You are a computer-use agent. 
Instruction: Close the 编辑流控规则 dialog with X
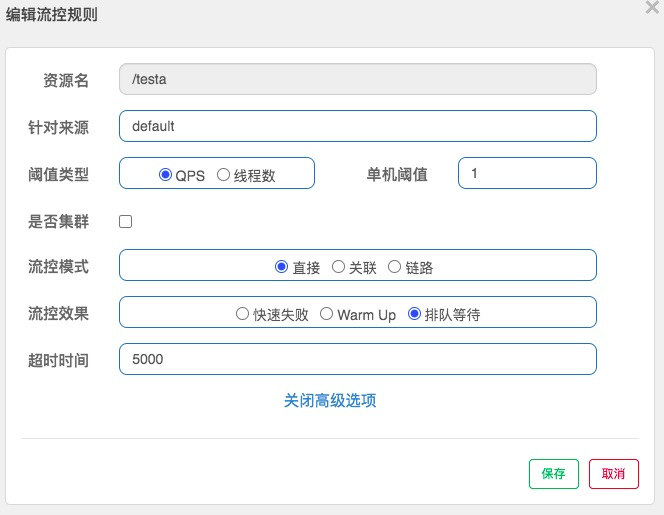(653, 7)
